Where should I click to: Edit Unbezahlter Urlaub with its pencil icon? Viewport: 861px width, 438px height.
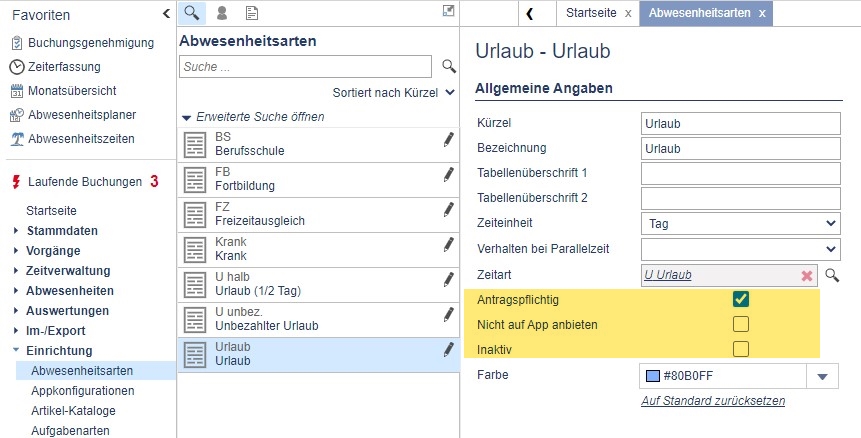tap(449, 315)
